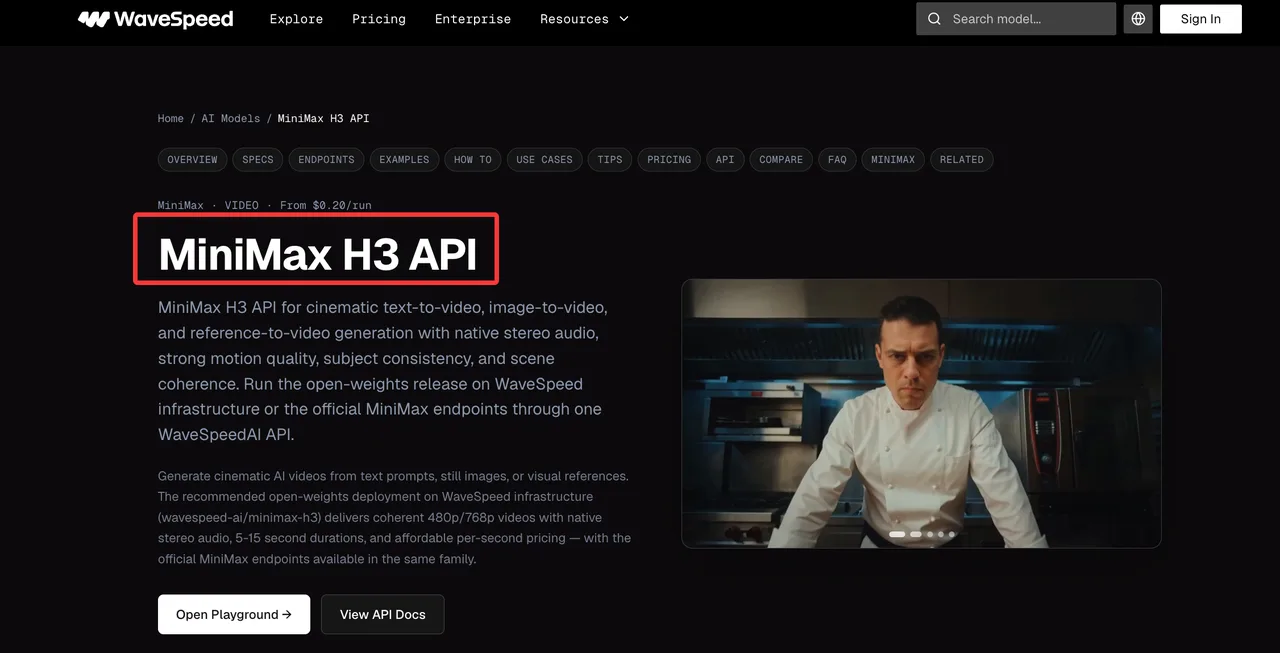Jump to the ENDPOINTS section pill

[x=326, y=159]
